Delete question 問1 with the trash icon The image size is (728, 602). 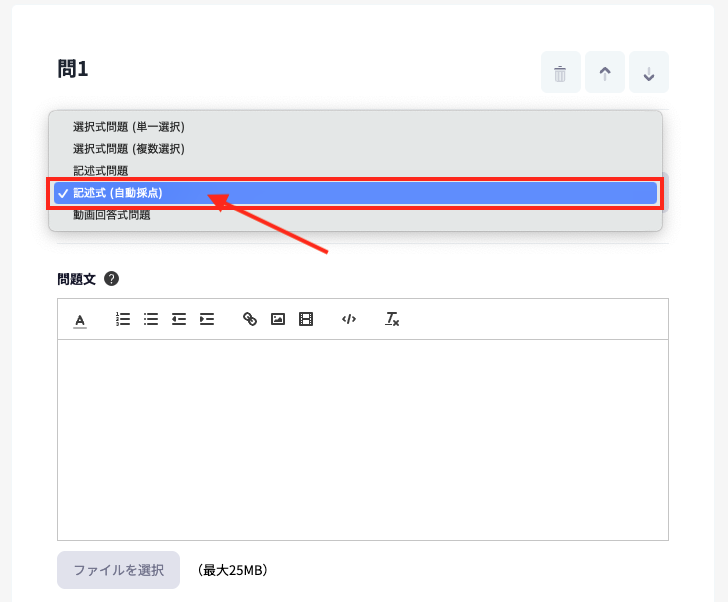[560, 72]
